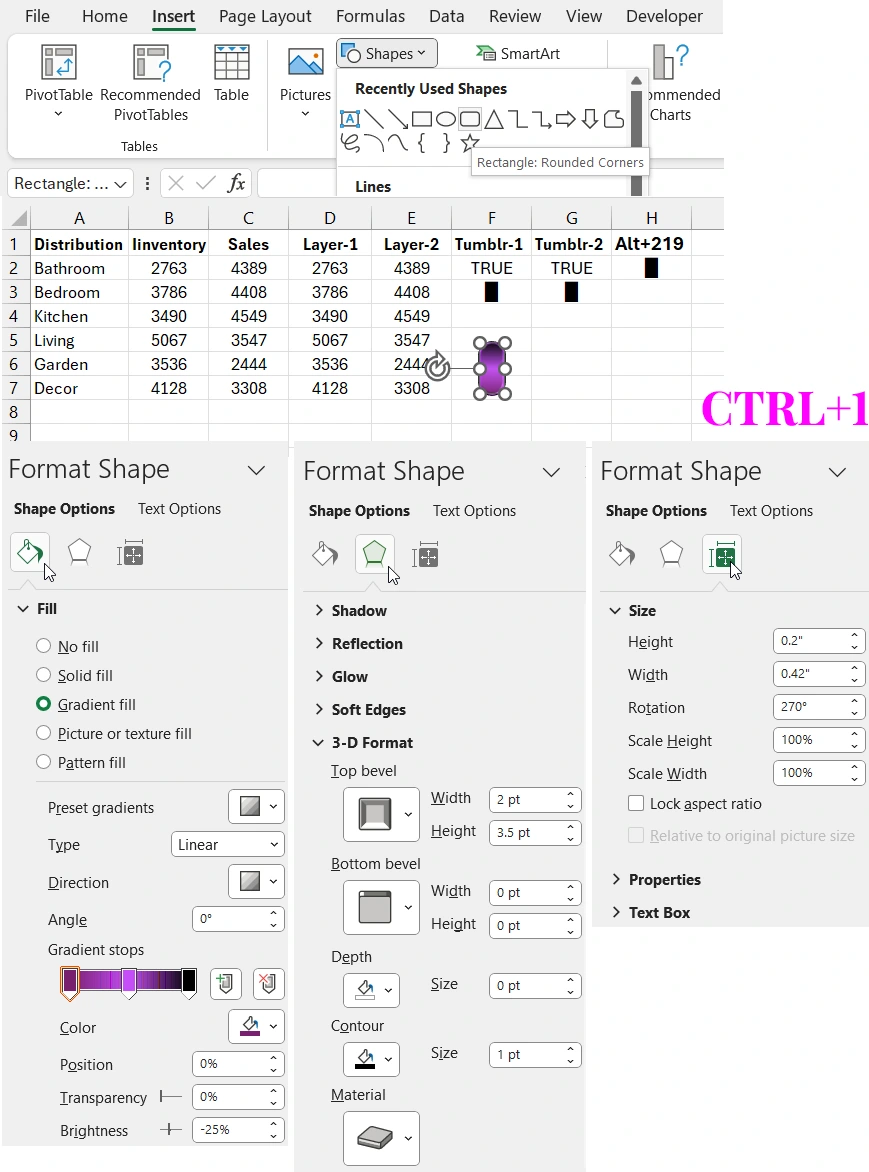Choose Solid fill option
The width and height of the screenshot is (869, 1172).
[x=44, y=675]
